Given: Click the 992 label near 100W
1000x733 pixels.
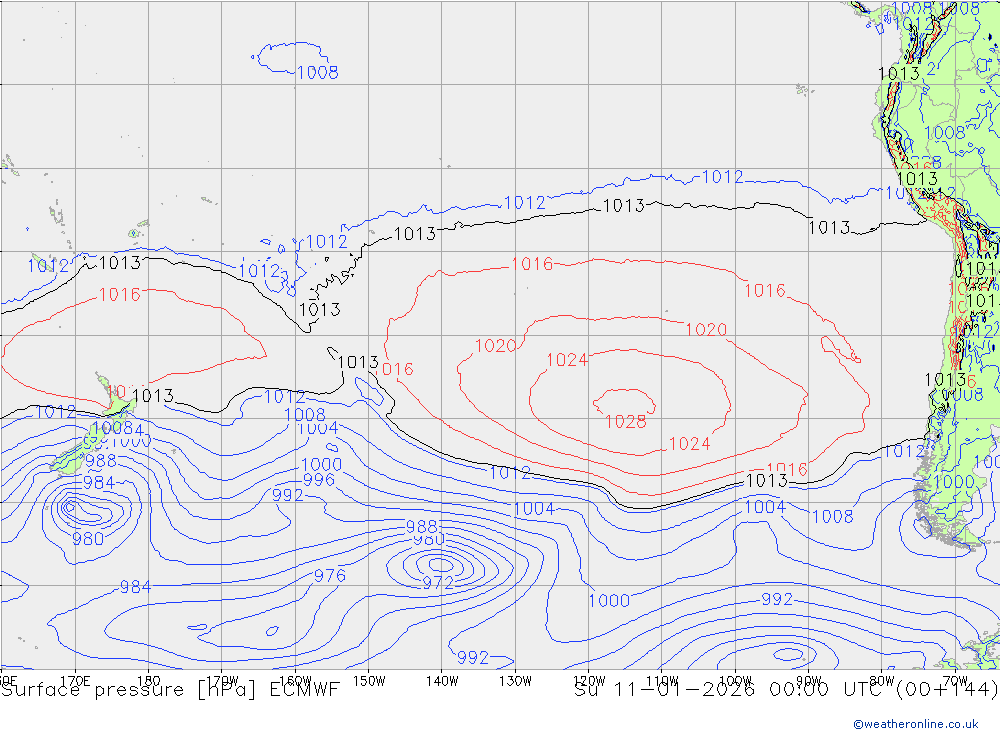Looking at the screenshot, I should pos(777,599).
